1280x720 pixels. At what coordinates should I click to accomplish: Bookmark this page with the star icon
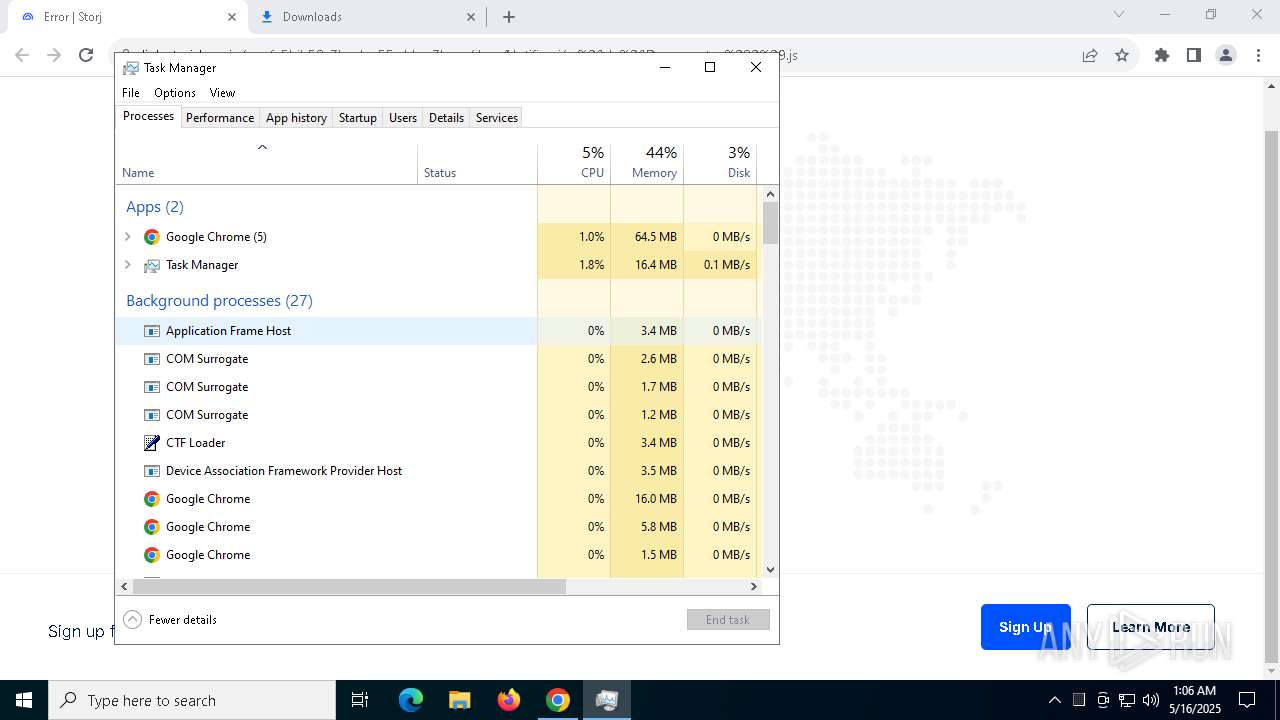pyautogui.click(x=1122, y=55)
